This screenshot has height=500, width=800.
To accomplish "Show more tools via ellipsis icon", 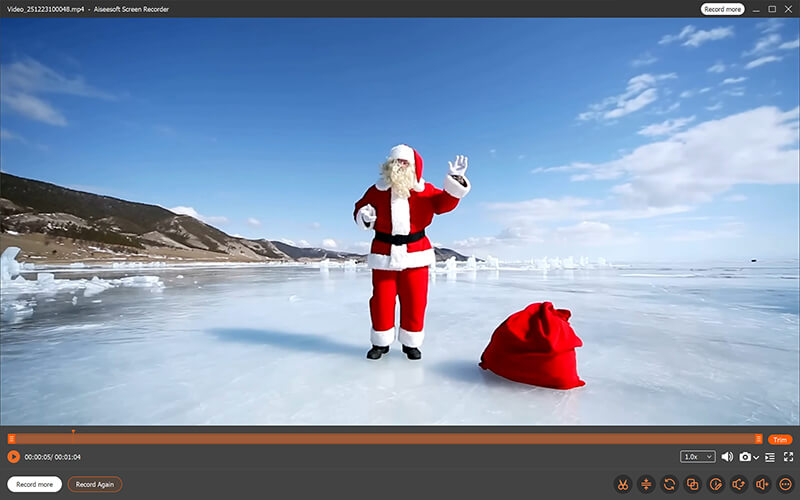I will tap(784, 484).
